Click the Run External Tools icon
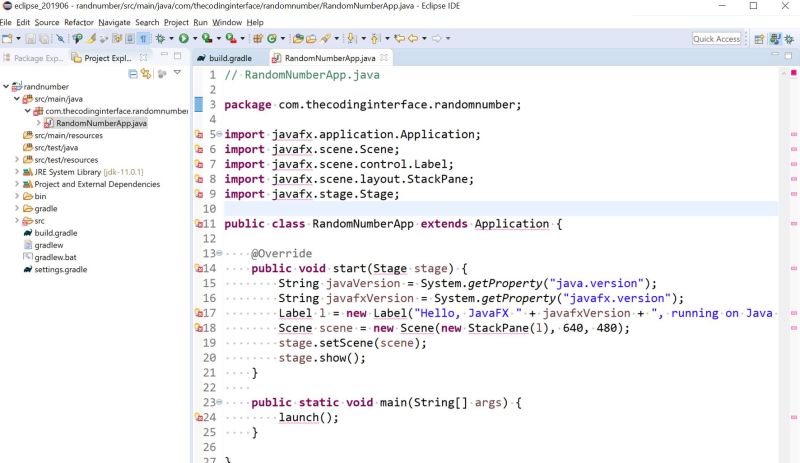The width and height of the screenshot is (800, 463). [x=231, y=38]
